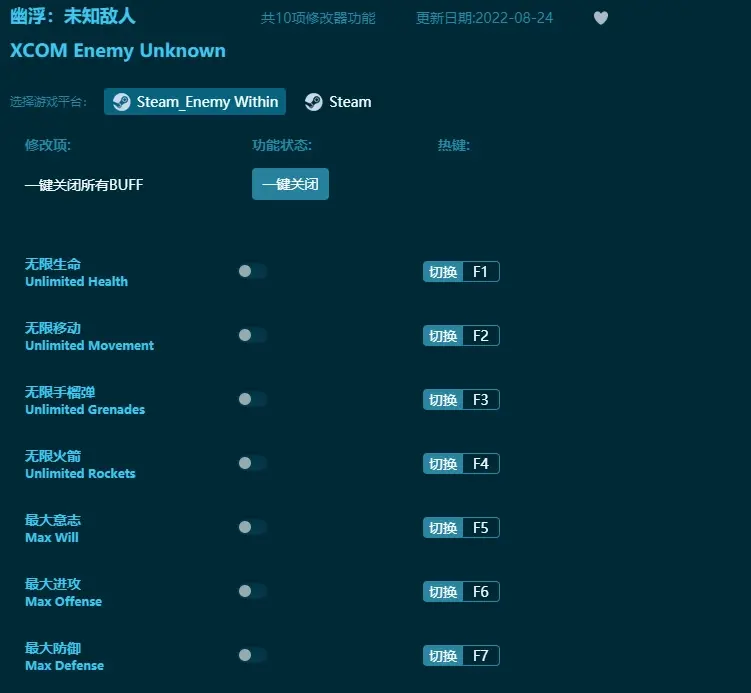Click the F4 hotkey field
The height and width of the screenshot is (693, 751).
(481, 464)
